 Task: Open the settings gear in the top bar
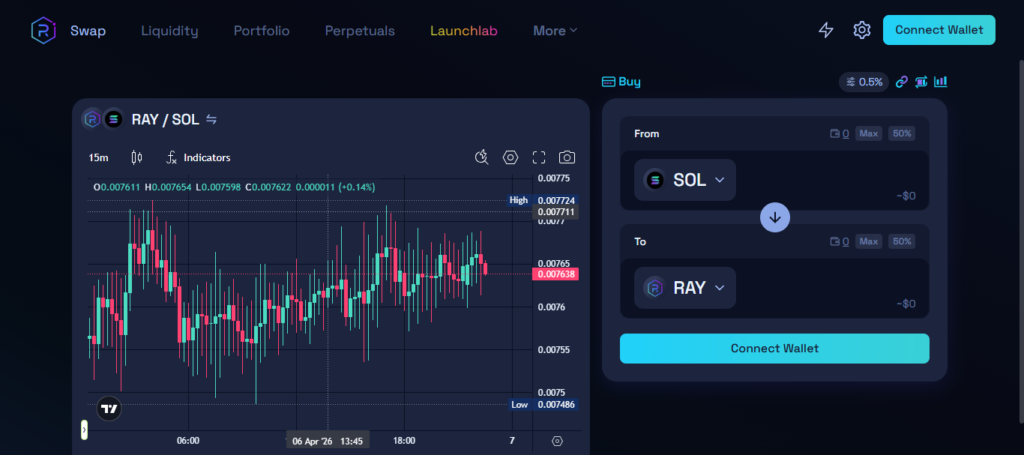click(861, 30)
